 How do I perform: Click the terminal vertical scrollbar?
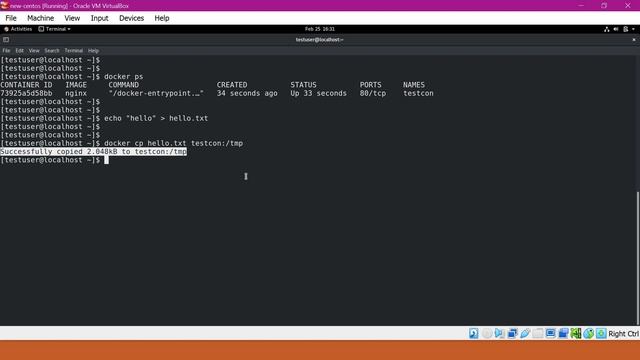point(638,257)
